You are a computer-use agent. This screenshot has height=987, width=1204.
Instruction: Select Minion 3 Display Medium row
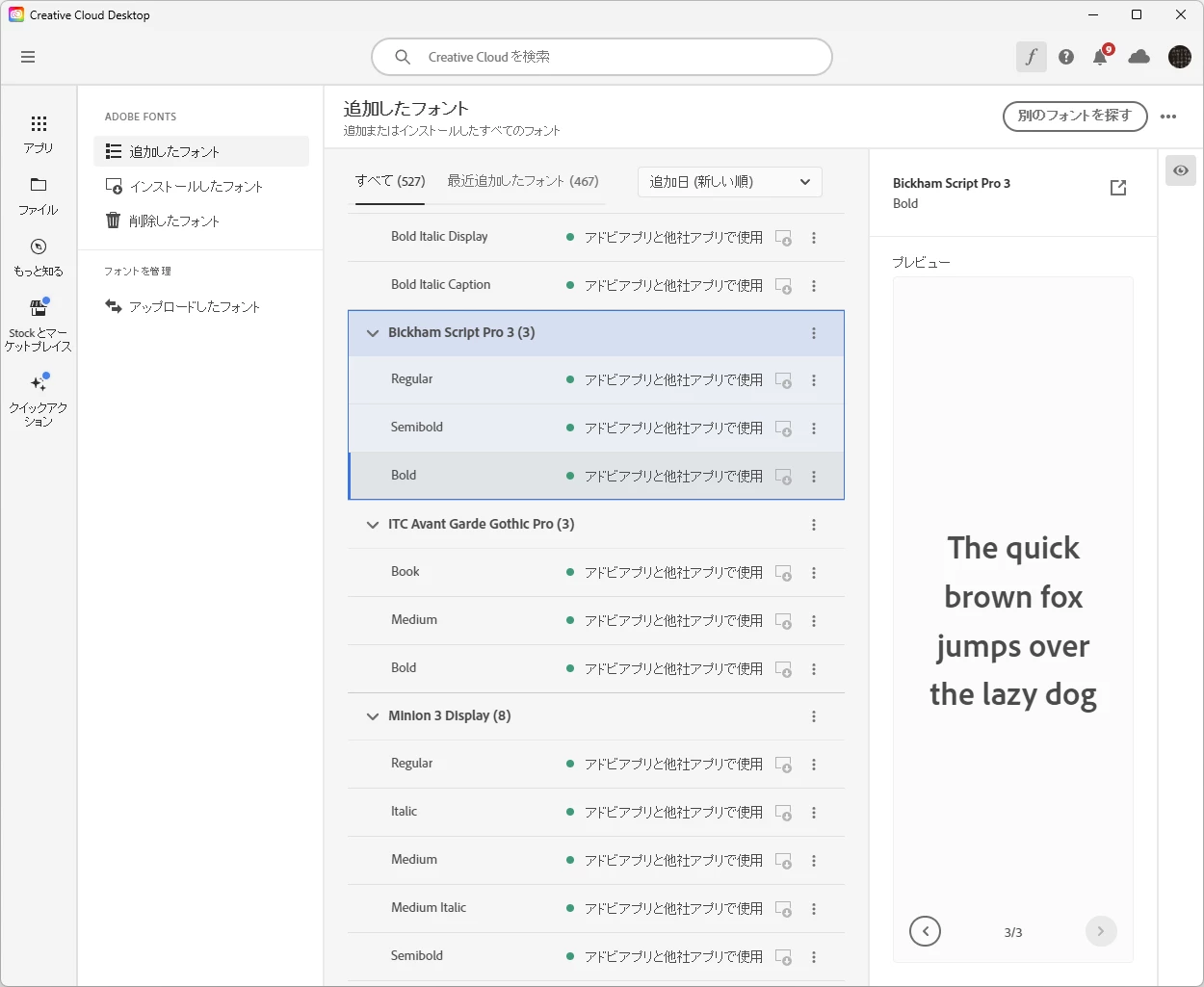pyautogui.click(x=596, y=860)
